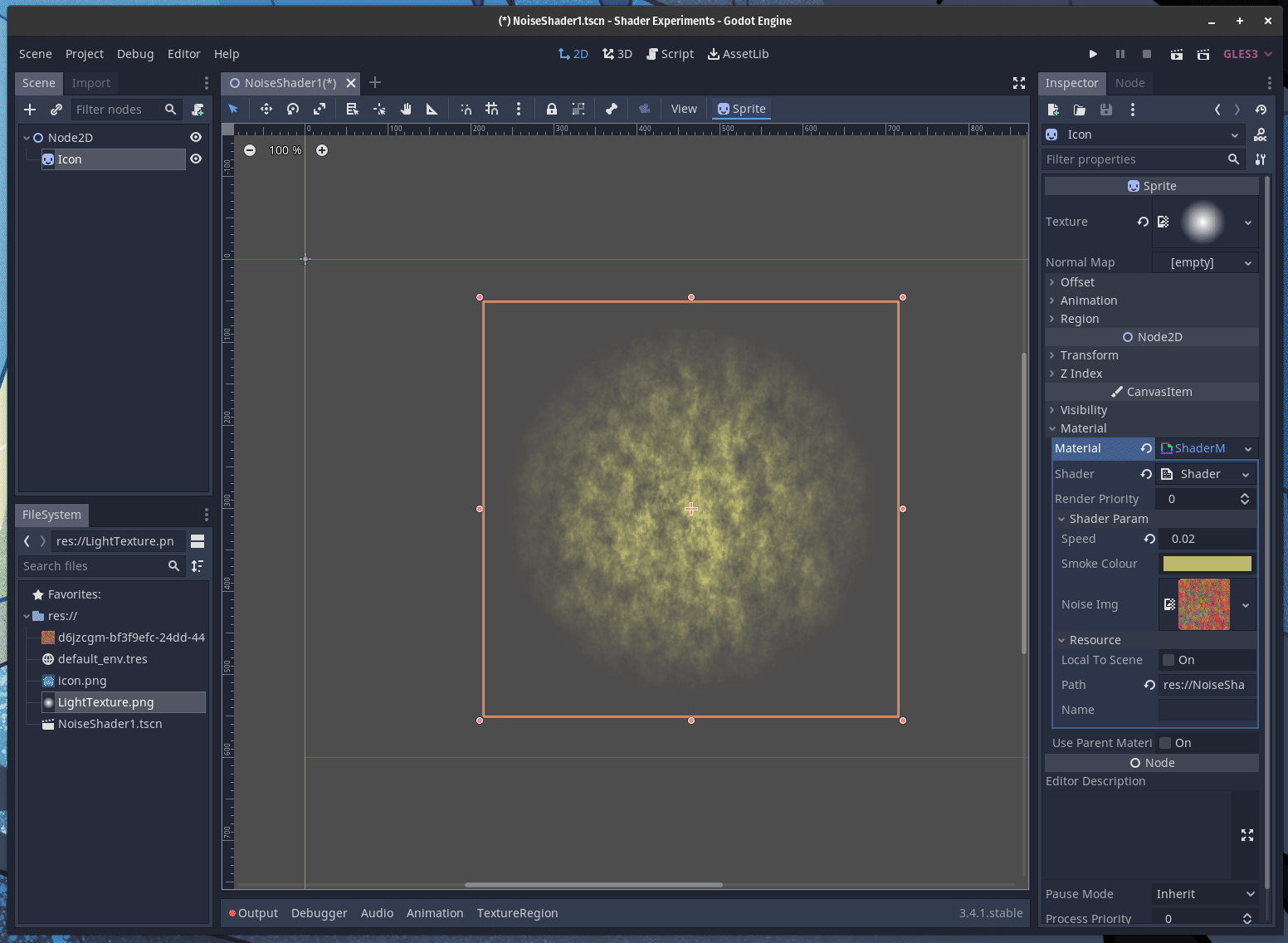Image resolution: width=1288 pixels, height=943 pixels.
Task: Activate the Pan Mode hand tool
Action: (405, 109)
